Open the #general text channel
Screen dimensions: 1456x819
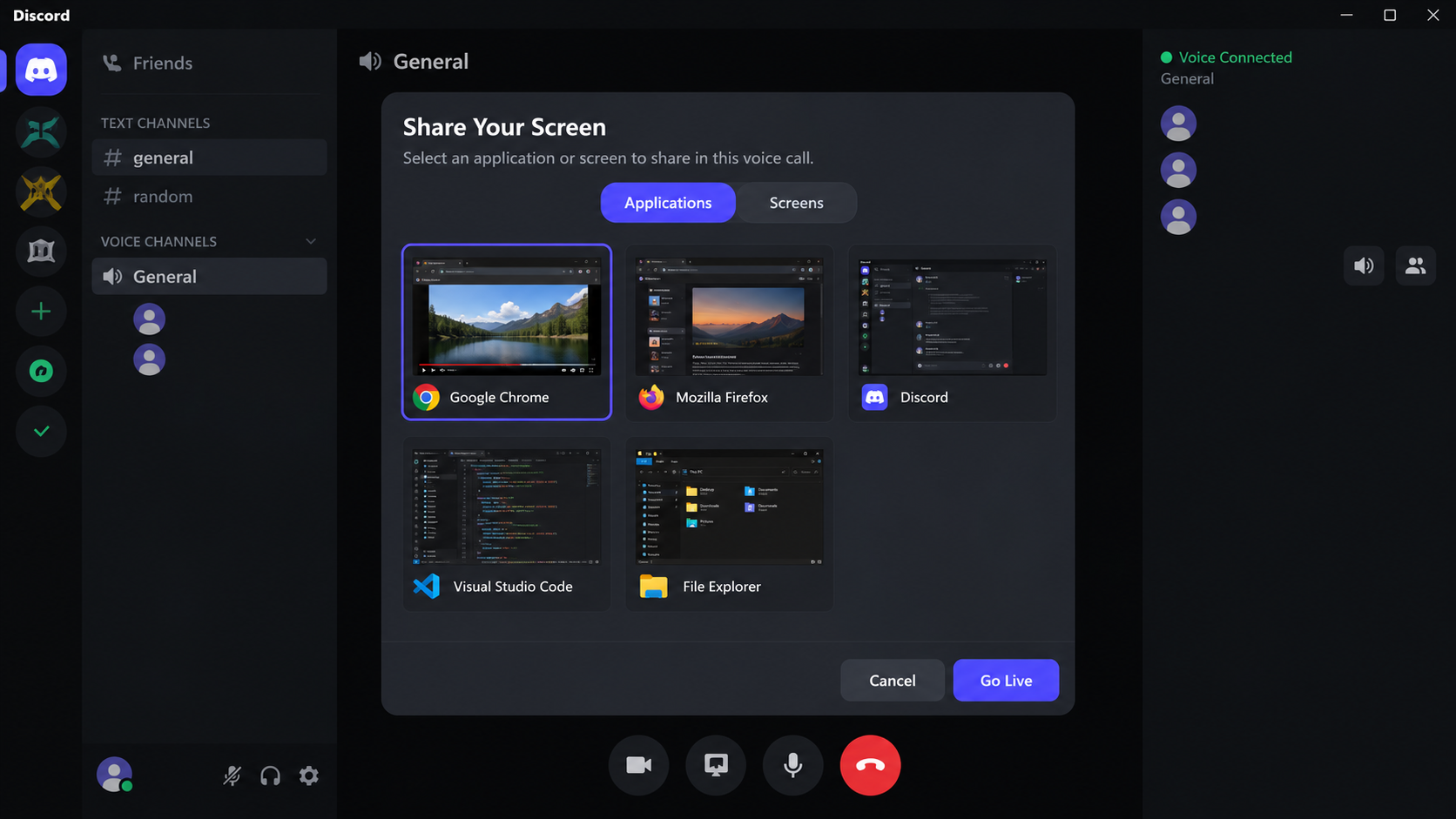[209, 158]
